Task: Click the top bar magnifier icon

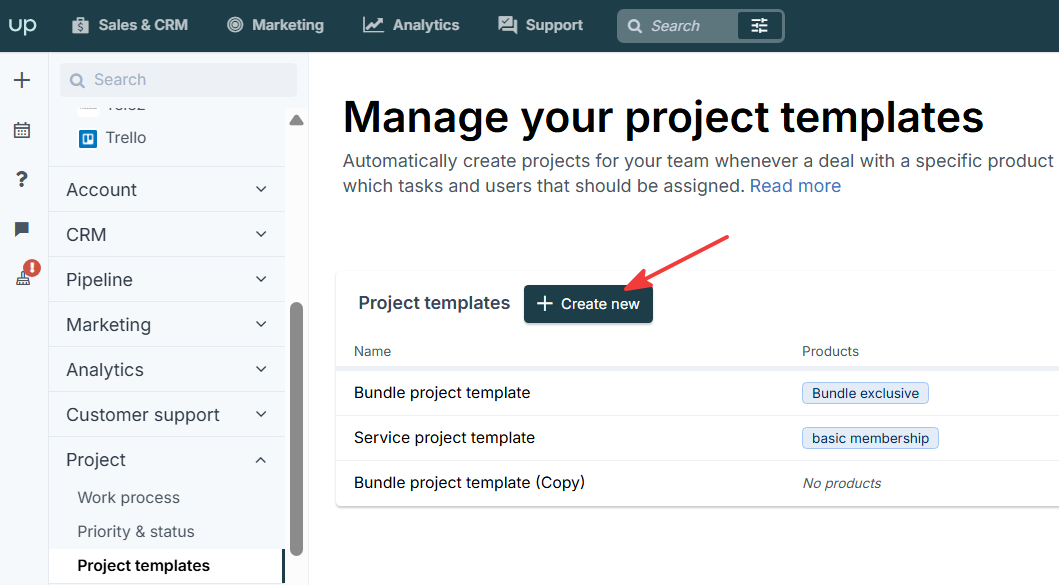Action: pos(634,26)
